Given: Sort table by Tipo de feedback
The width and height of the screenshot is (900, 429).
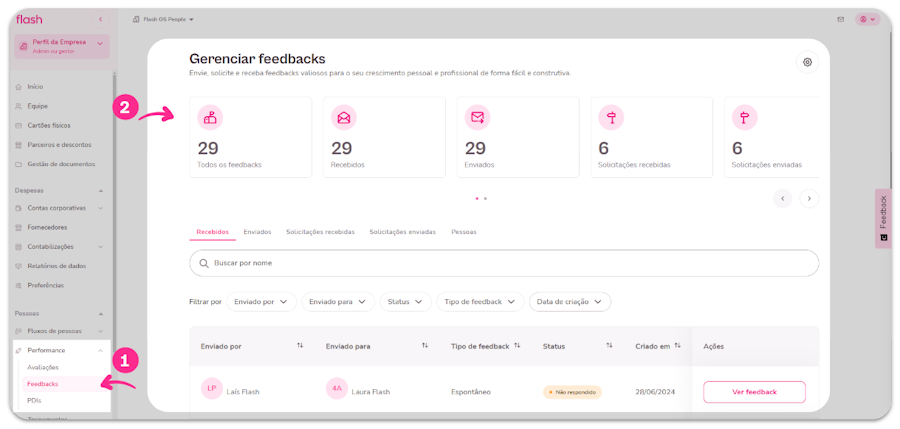Looking at the screenshot, I should tap(517, 346).
